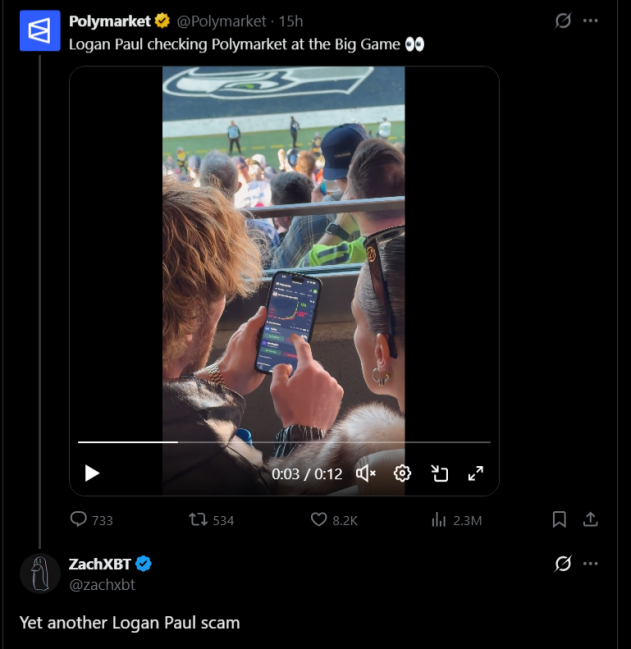Click the 15h post timestamp
The width and height of the screenshot is (631, 649).
(x=291, y=21)
